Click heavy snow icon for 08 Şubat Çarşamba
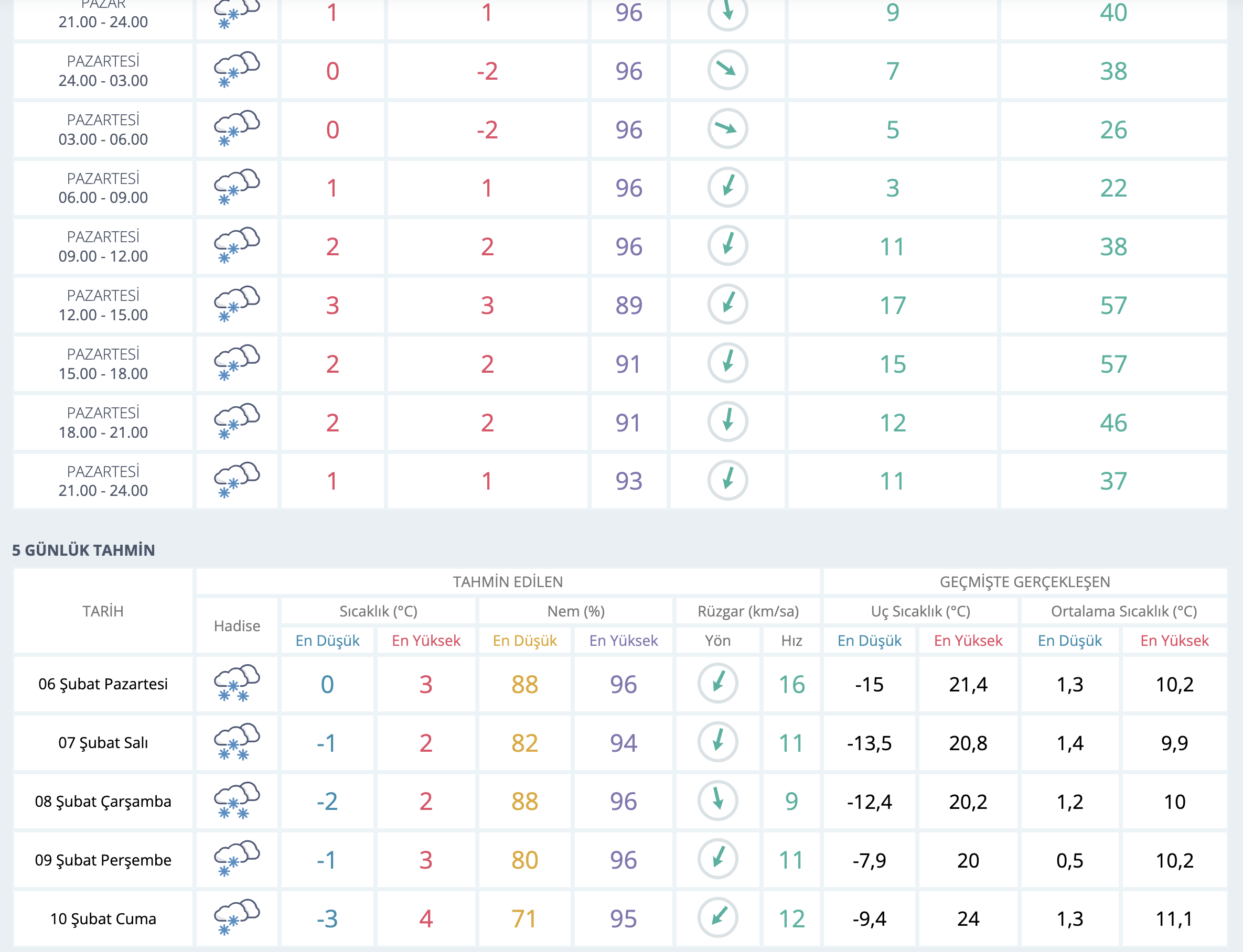 click(x=237, y=800)
